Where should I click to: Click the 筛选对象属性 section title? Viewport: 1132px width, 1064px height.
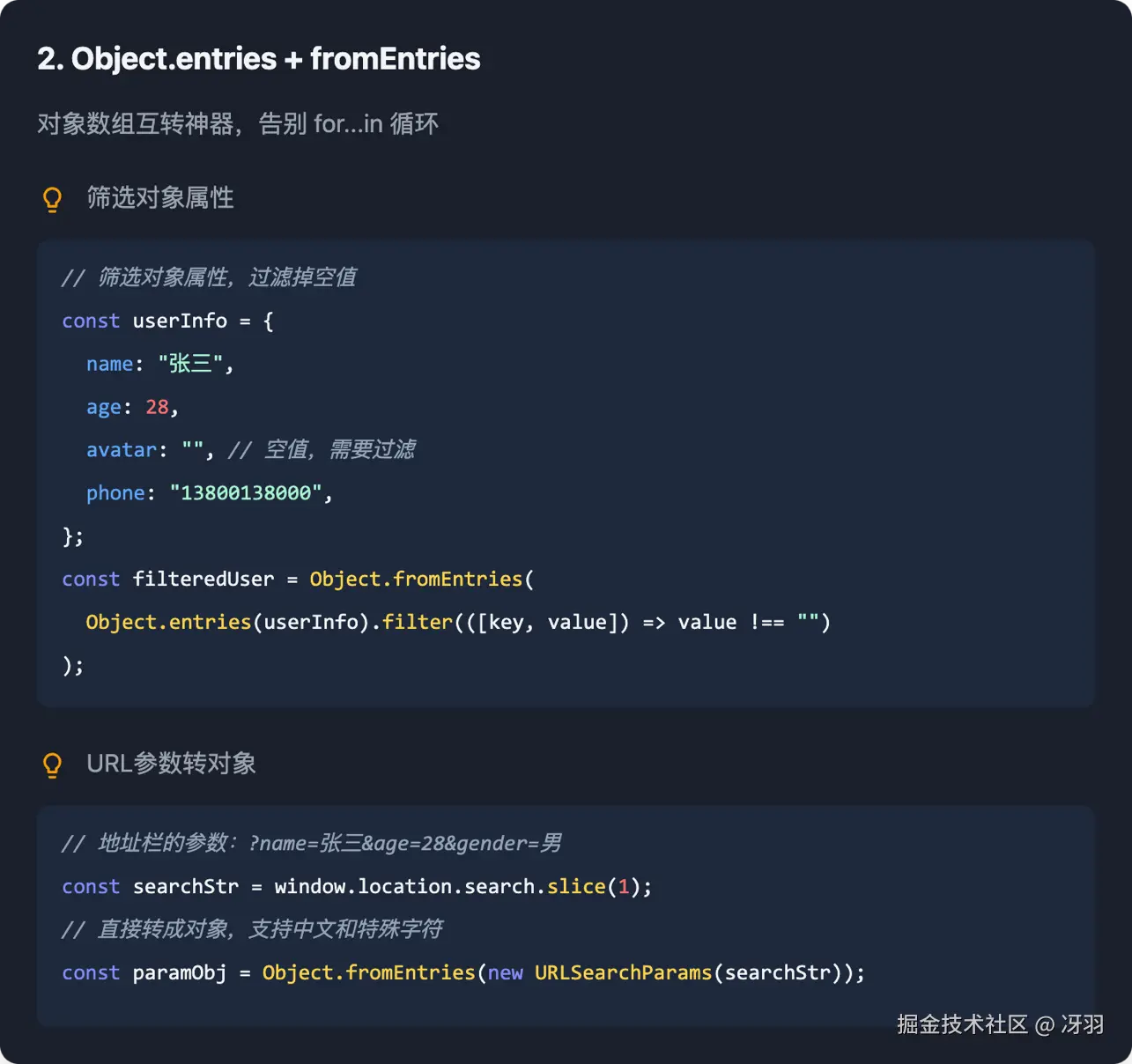(x=159, y=198)
